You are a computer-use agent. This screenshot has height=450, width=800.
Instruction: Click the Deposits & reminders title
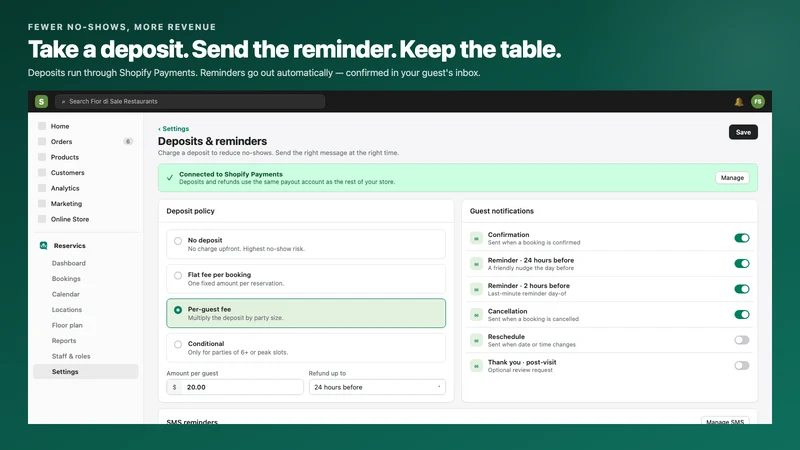coord(212,141)
